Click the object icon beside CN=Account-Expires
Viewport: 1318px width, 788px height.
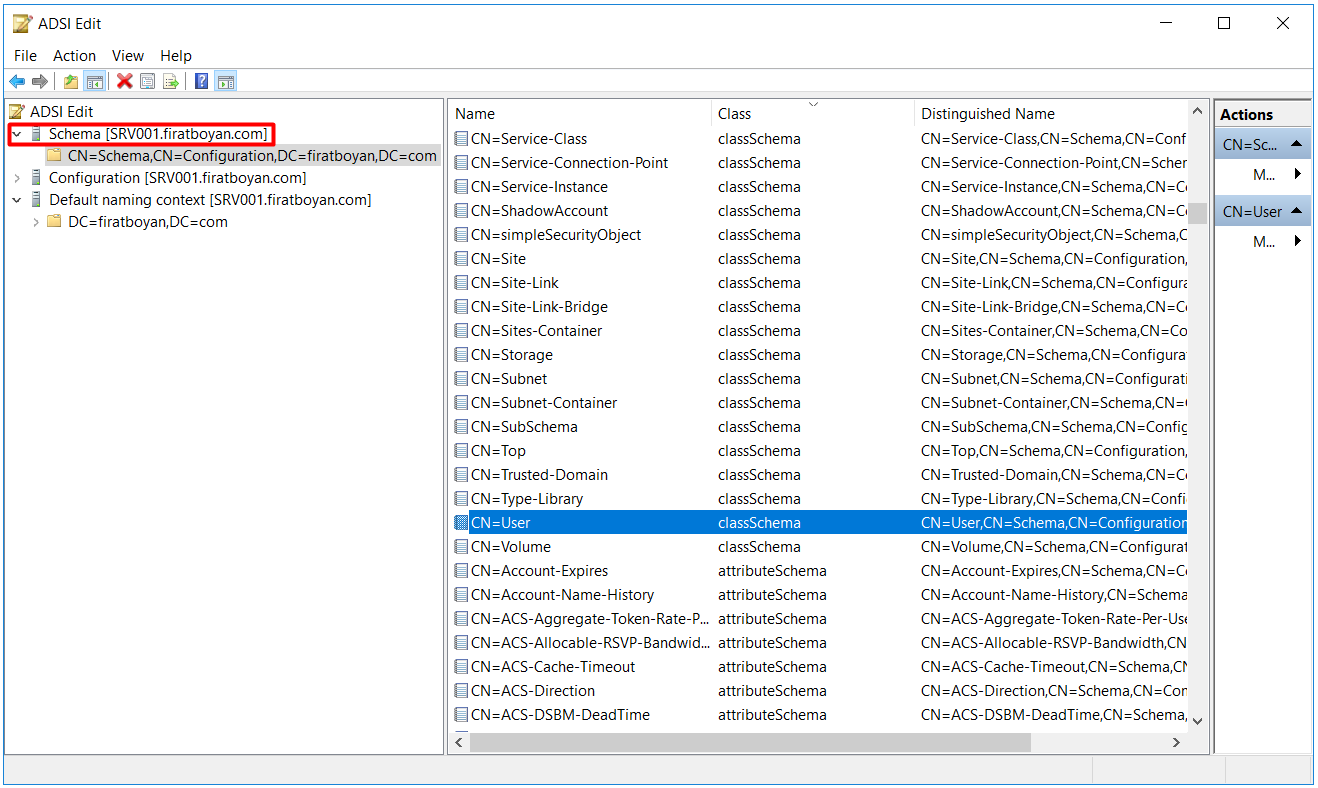tap(461, 571)
